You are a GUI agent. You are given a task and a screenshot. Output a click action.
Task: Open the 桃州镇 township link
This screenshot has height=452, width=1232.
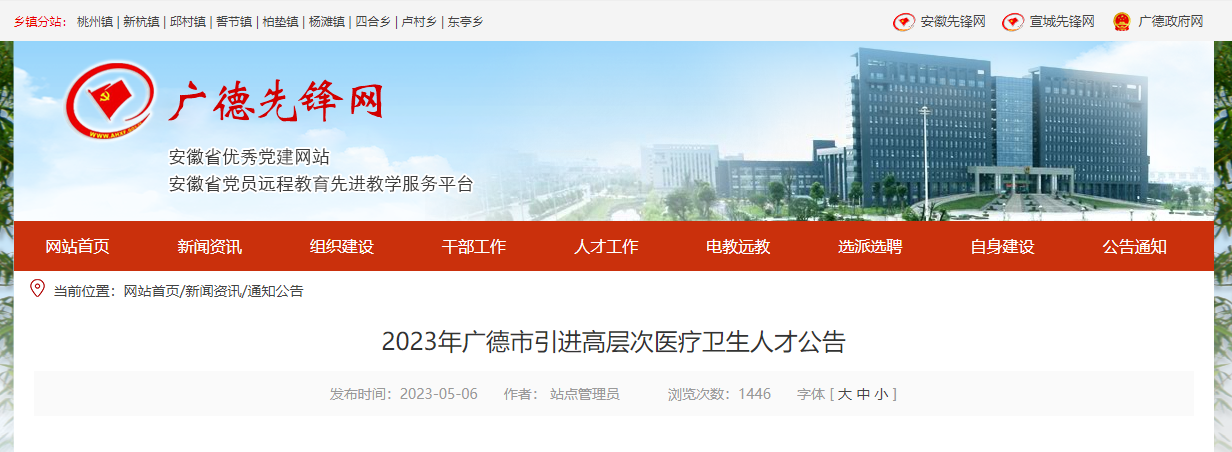click(95, 21)
